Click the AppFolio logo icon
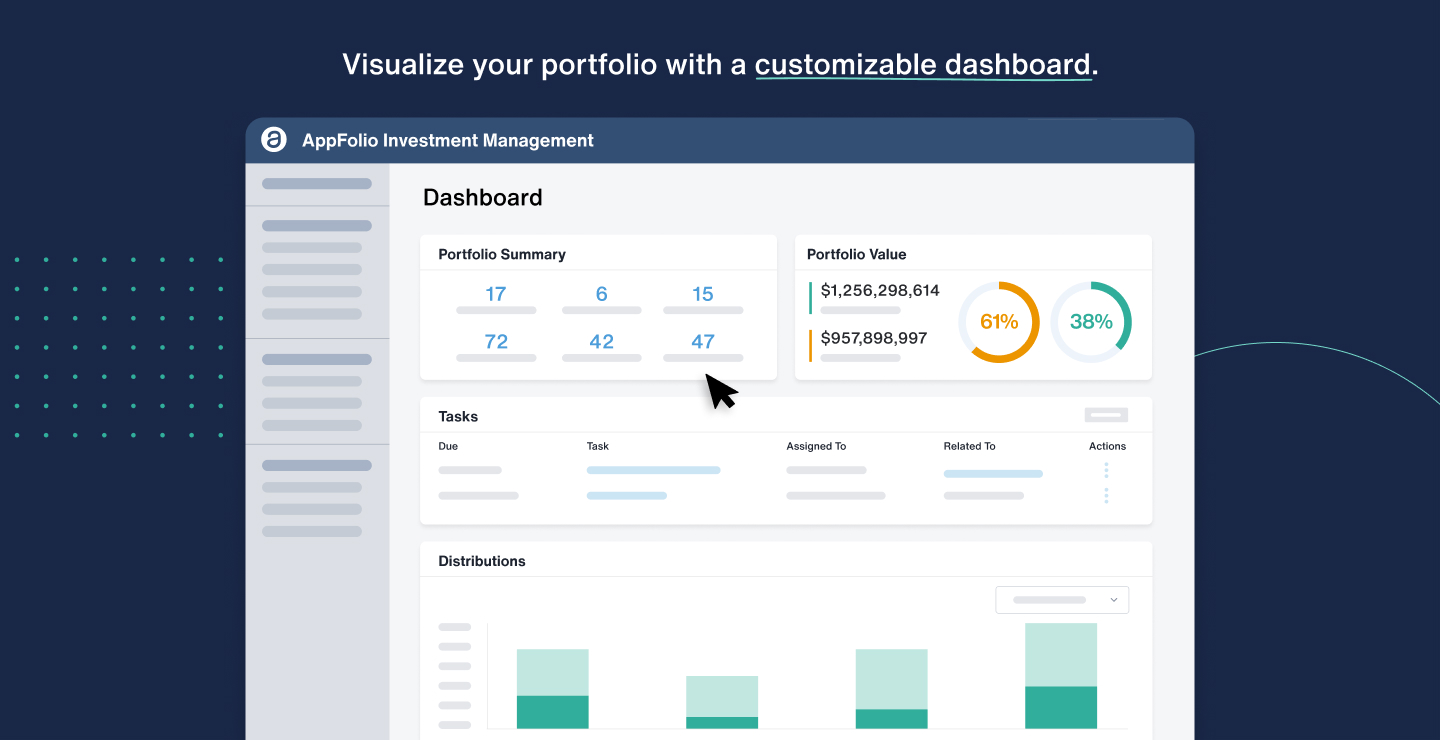The width and height of the screenshot is (1440, 740). (275, 140)
